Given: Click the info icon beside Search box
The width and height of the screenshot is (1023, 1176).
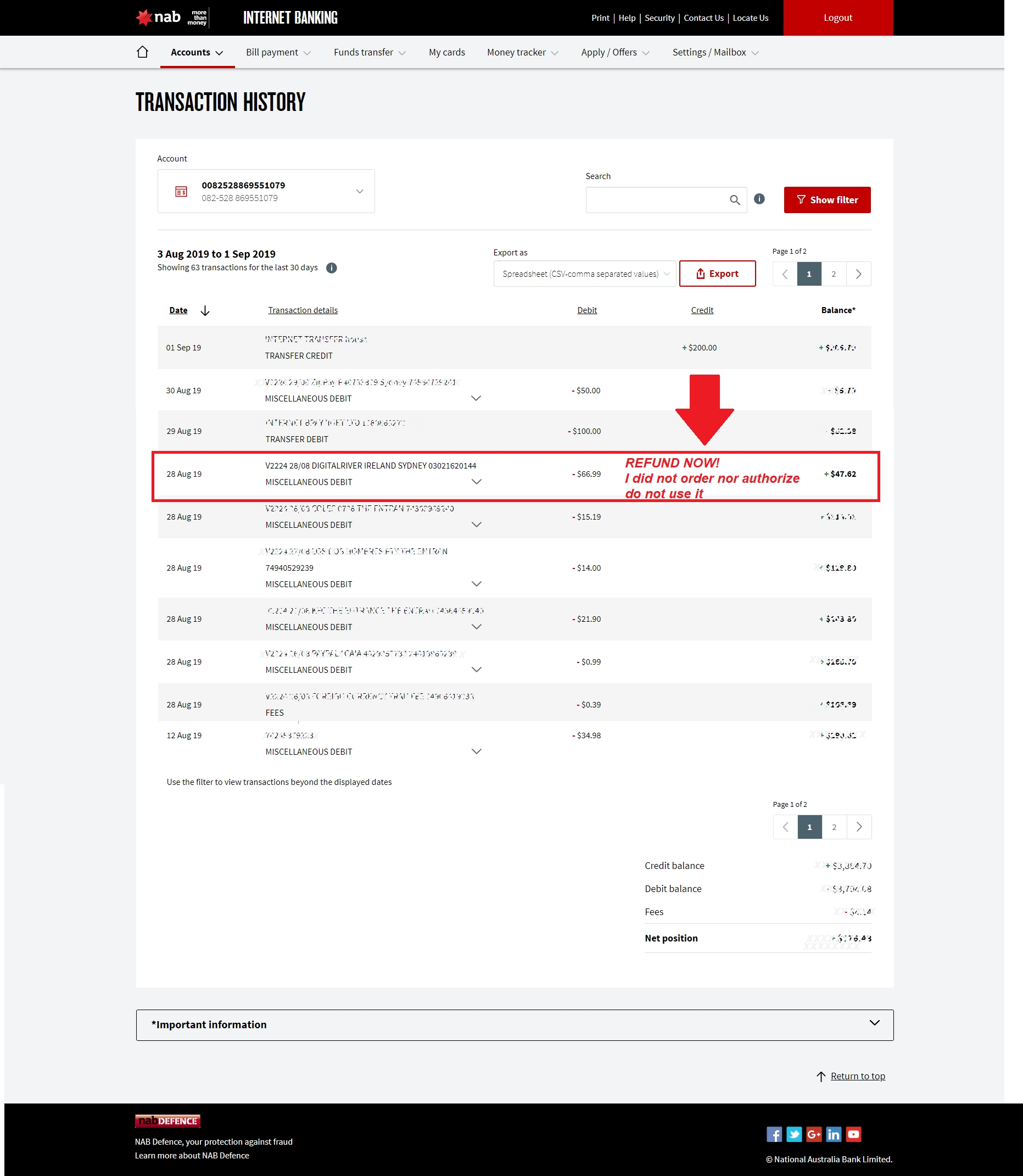Looking at the screenshot, I should point(759,199).
